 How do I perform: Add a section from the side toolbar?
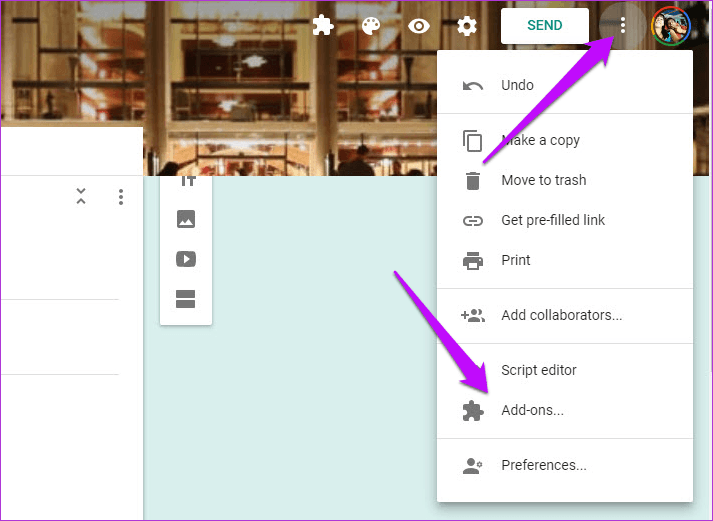click(x=186, y=299)
